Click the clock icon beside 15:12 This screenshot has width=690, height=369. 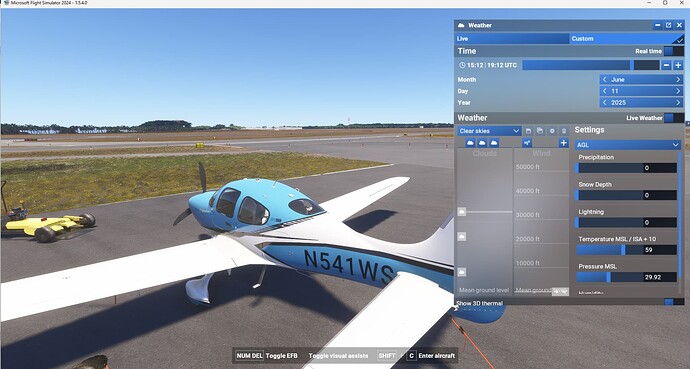tap(462, 65)
